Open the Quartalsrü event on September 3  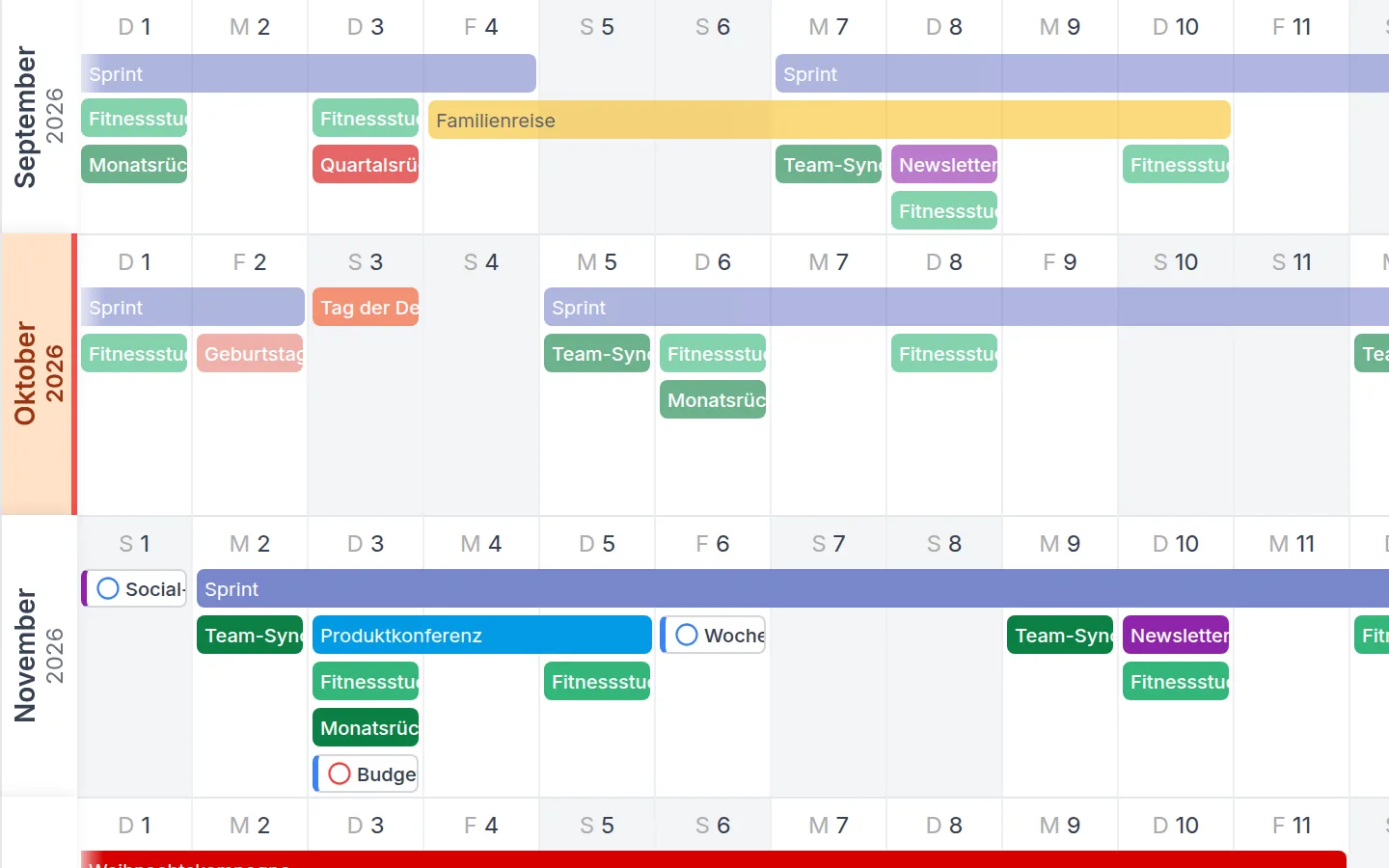coord(366,164)
